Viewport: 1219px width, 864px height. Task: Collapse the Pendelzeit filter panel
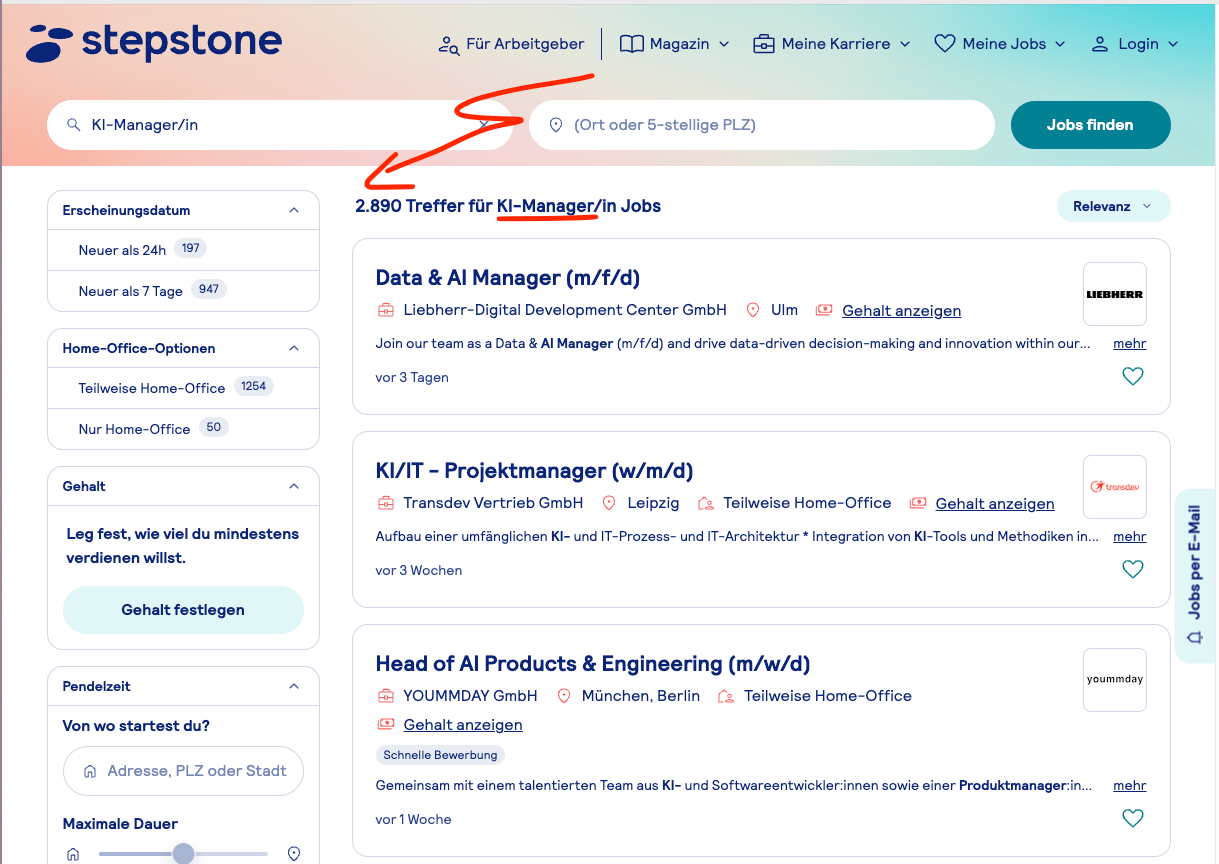294,686
